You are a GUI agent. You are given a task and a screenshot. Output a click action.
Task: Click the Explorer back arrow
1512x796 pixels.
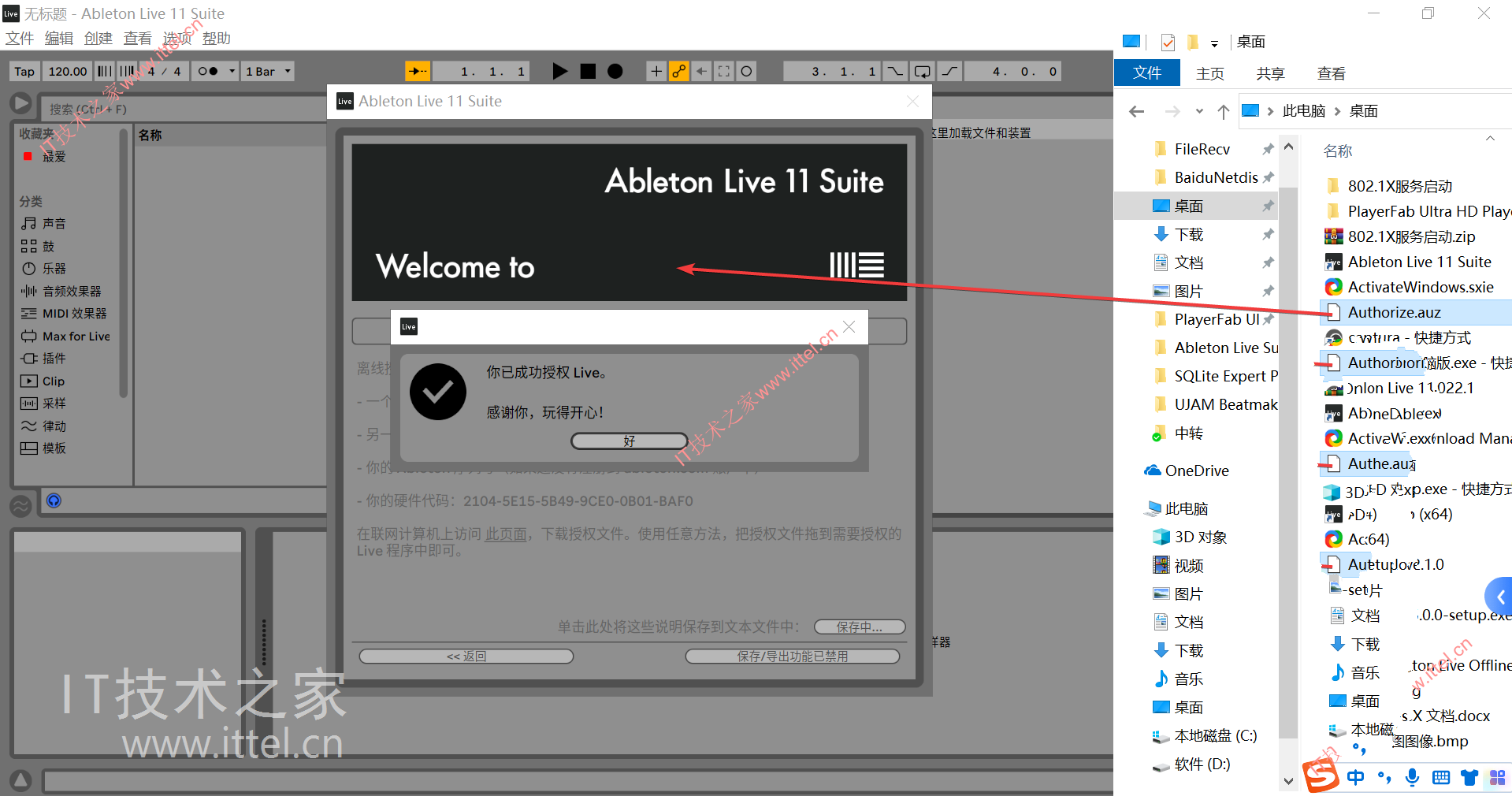pyautogui.click(x=1136, y=111)
